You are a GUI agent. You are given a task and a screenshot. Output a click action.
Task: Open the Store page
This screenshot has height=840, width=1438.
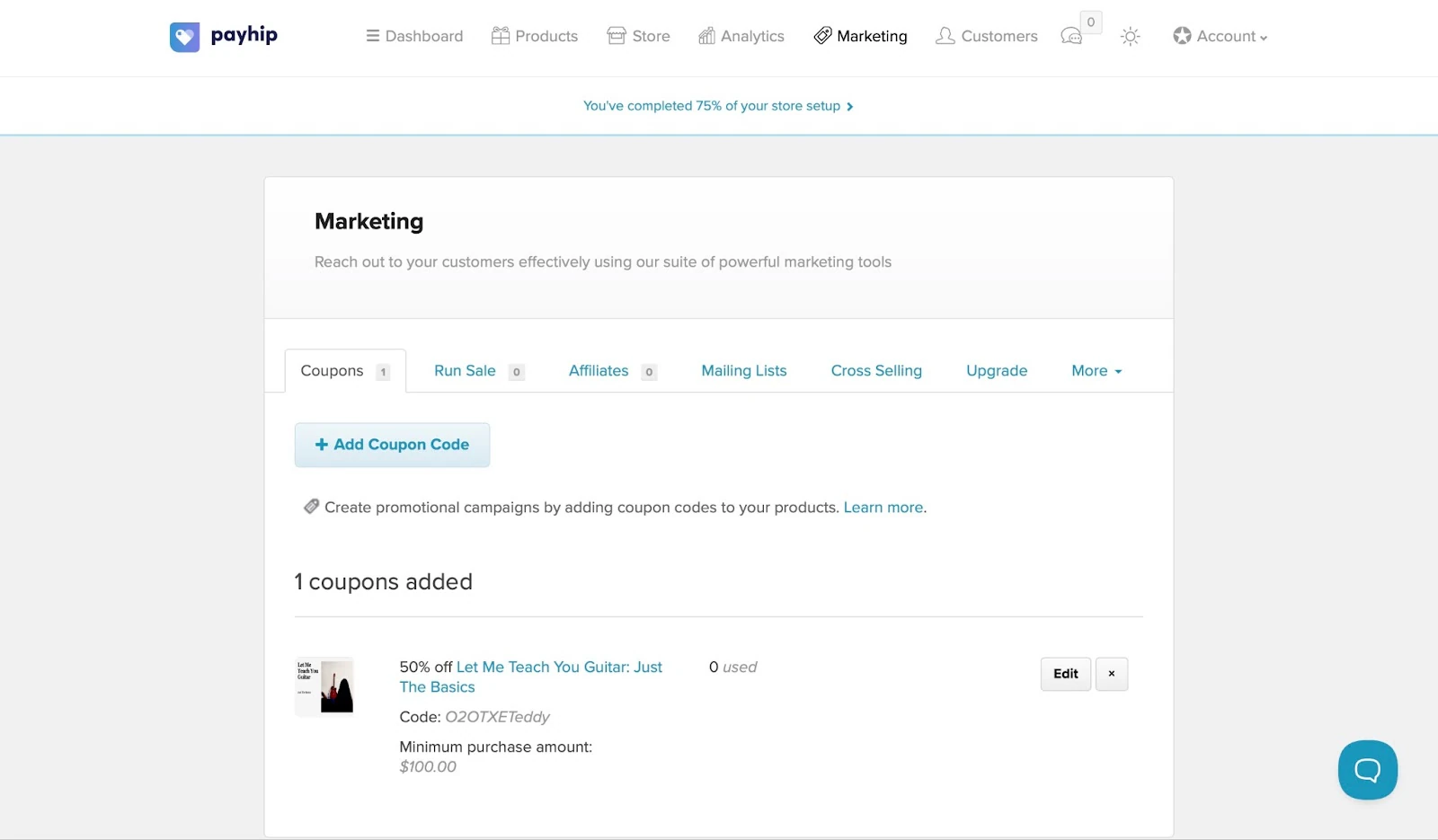(x=638, y=36)
